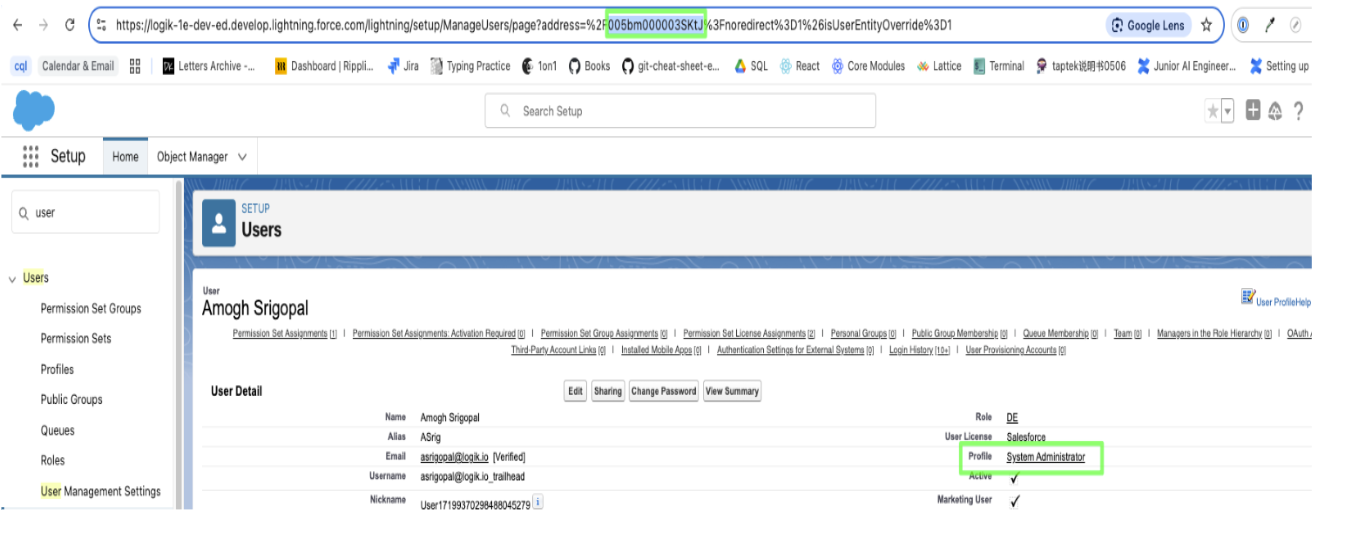This screenshot has height=541, width=1348.
Task: Click the Search Setup field
Action: pyautogui.click(x=680, y=111)
